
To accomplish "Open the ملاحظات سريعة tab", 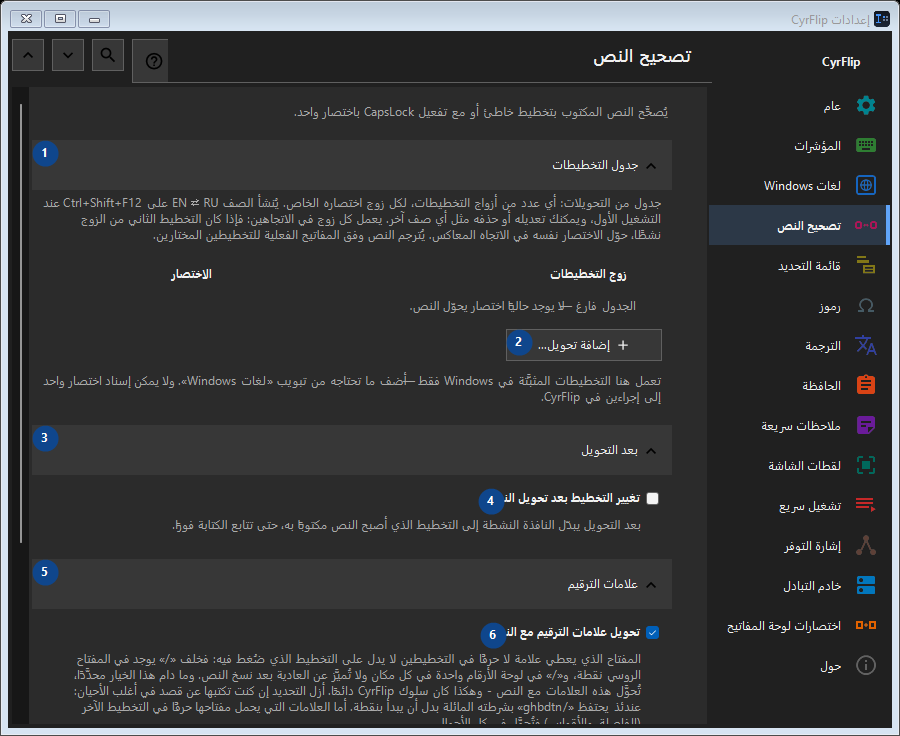I will (800, 425).
